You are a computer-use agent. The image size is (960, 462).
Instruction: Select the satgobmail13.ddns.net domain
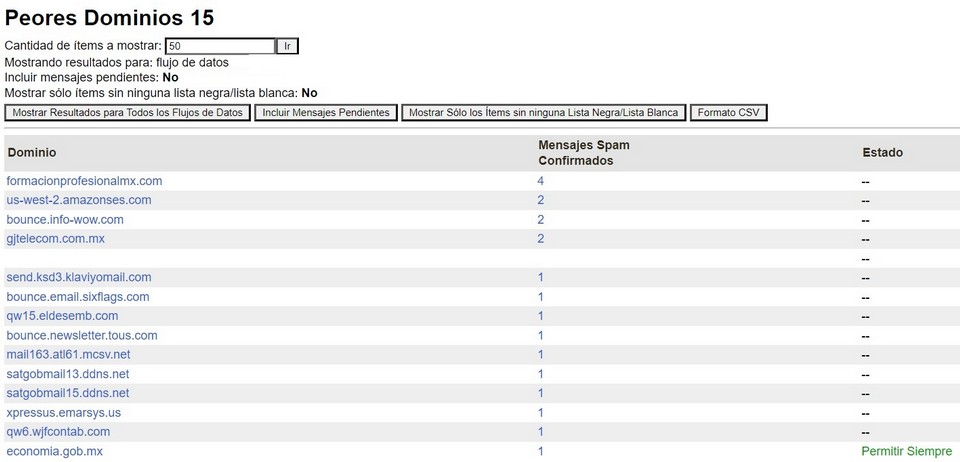click(68, 374)
